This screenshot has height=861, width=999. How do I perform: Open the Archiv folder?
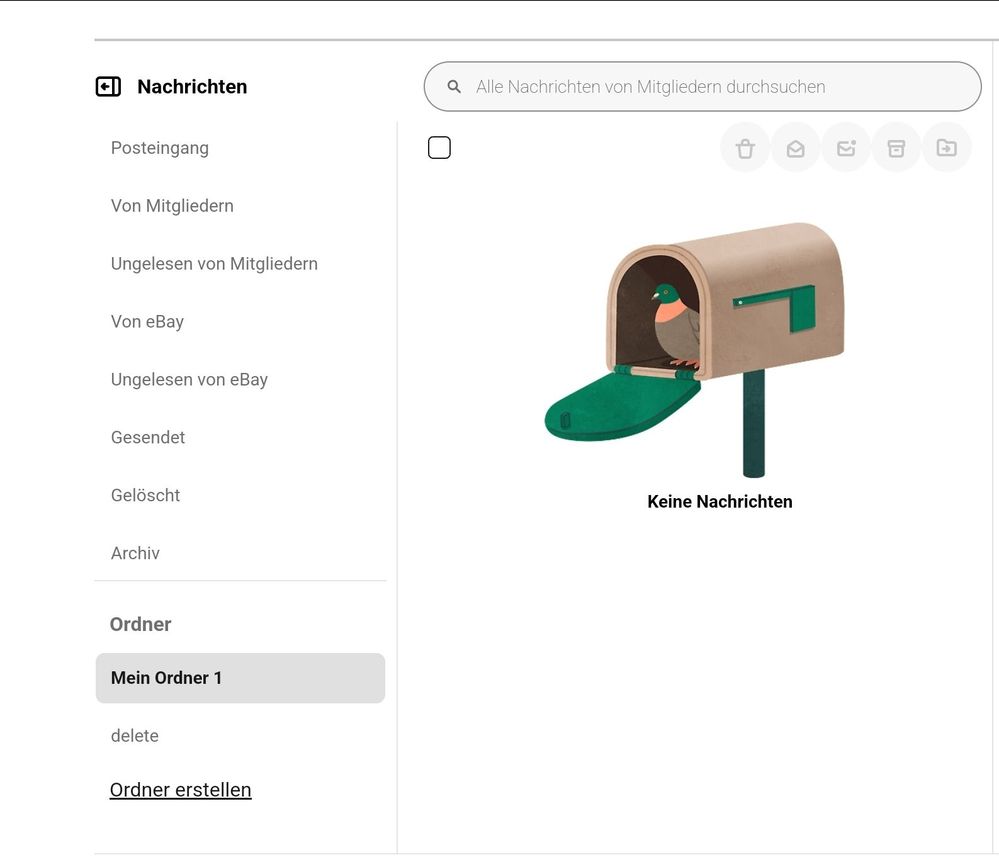135,554
